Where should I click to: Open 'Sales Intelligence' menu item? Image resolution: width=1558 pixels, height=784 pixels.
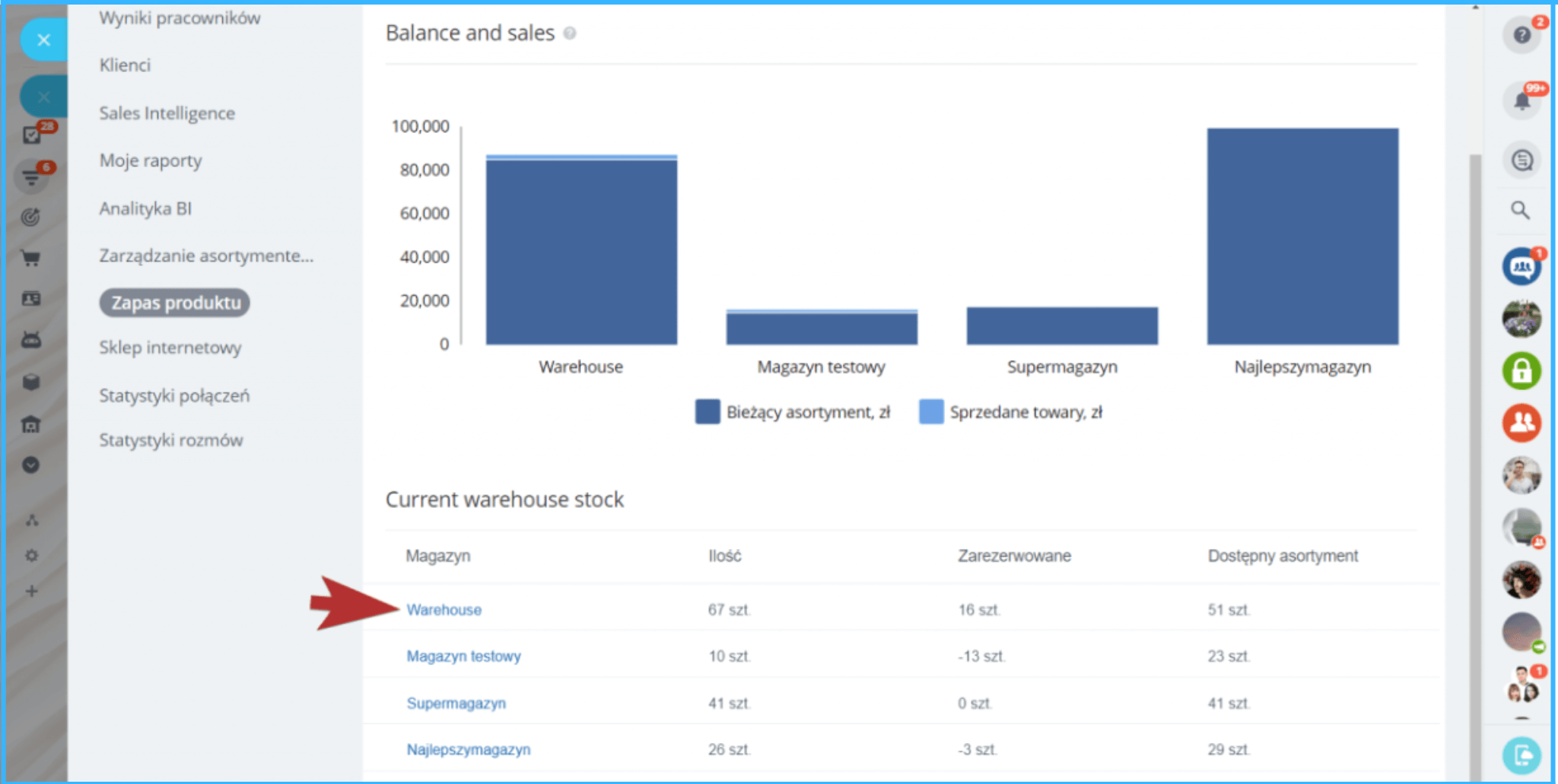[x=167, y=113]
